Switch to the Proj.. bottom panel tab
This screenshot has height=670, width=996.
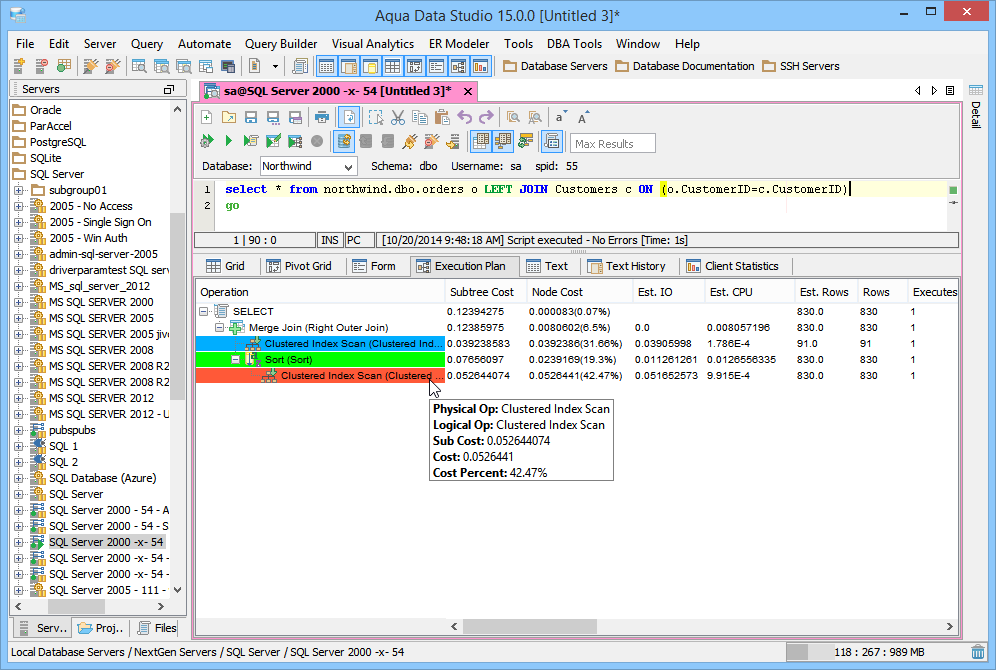click(100, 627)
